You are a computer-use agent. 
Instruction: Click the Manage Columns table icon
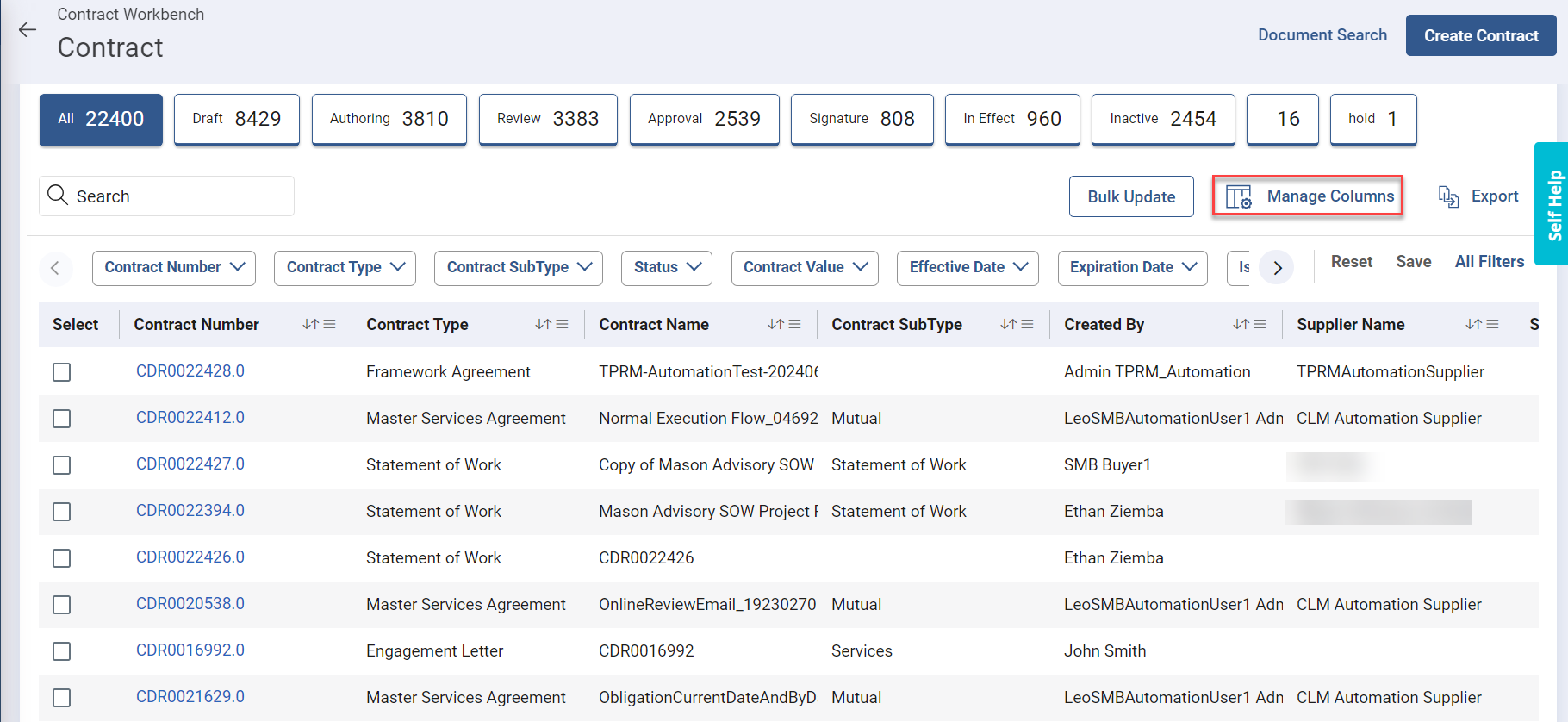[1239, 197]
